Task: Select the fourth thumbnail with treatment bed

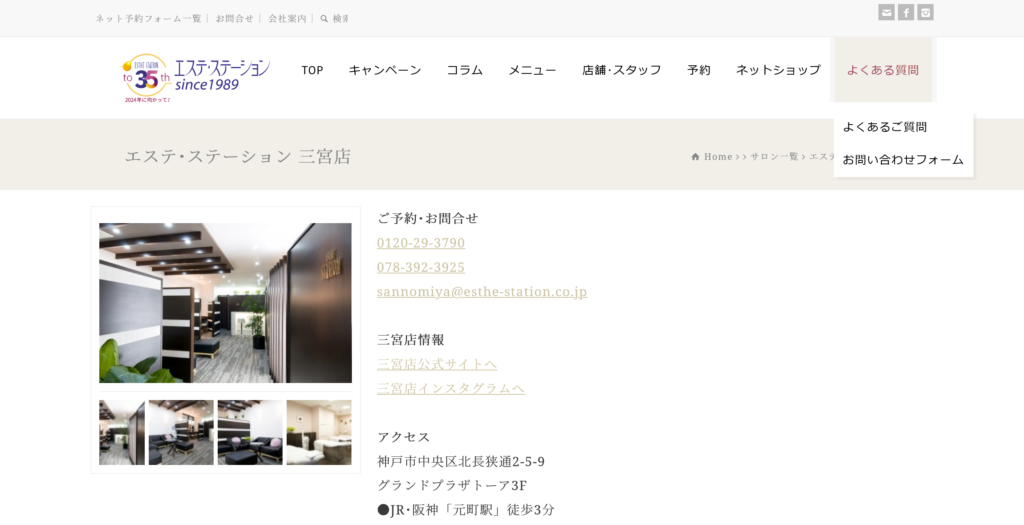Action: [319, 432]
